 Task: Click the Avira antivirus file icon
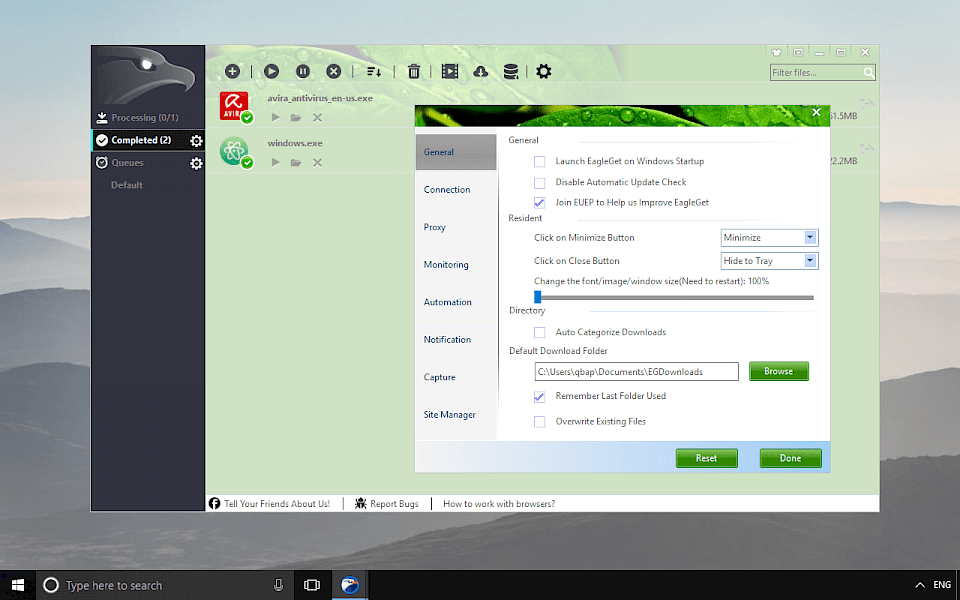tap(234, 106)
